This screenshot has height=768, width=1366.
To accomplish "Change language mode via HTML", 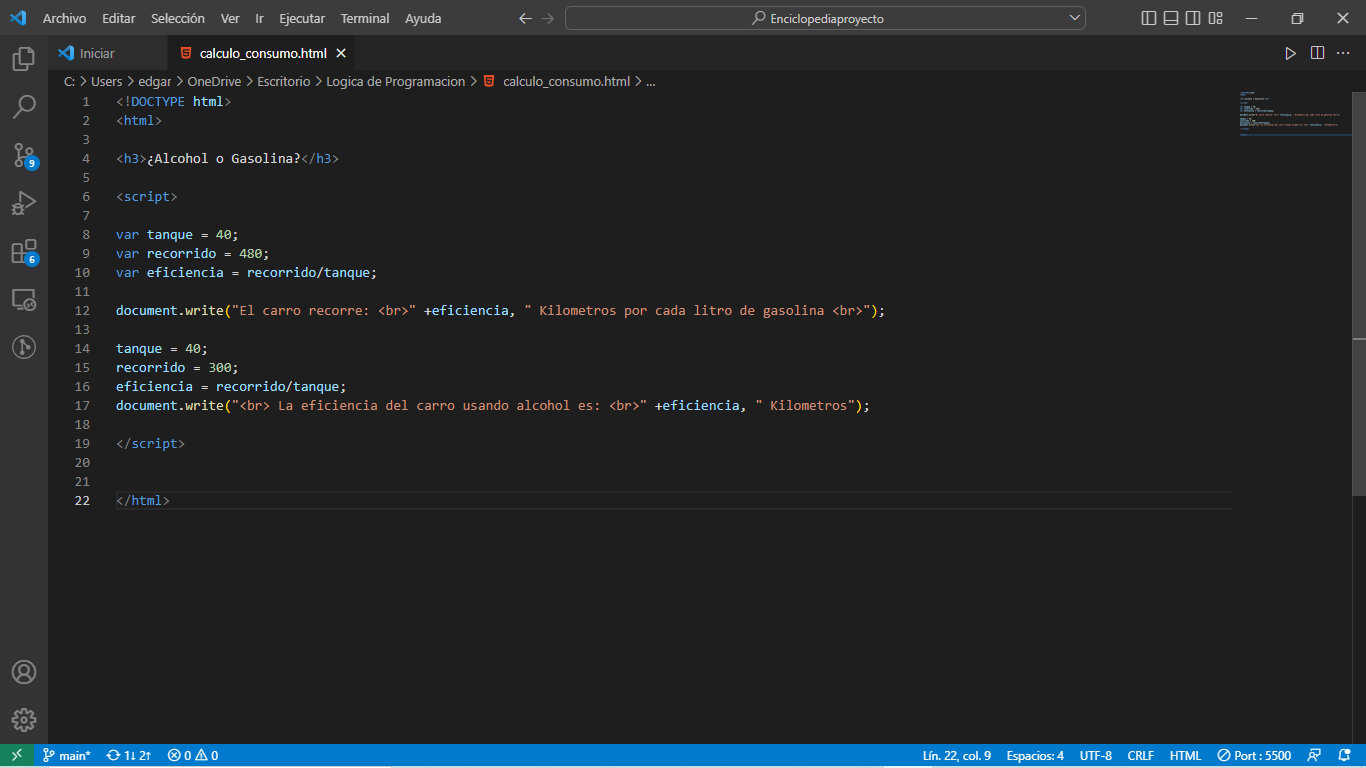I will (1185, 756).
